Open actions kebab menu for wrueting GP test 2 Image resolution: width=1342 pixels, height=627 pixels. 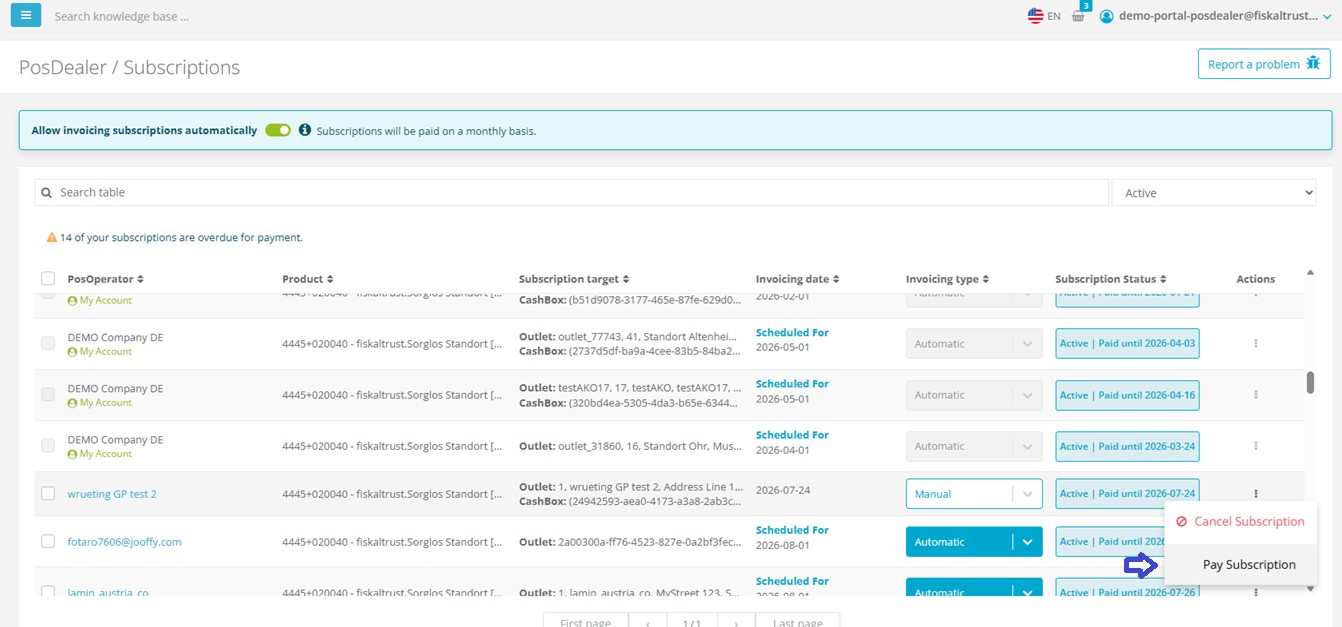(x=1256, y=493)
